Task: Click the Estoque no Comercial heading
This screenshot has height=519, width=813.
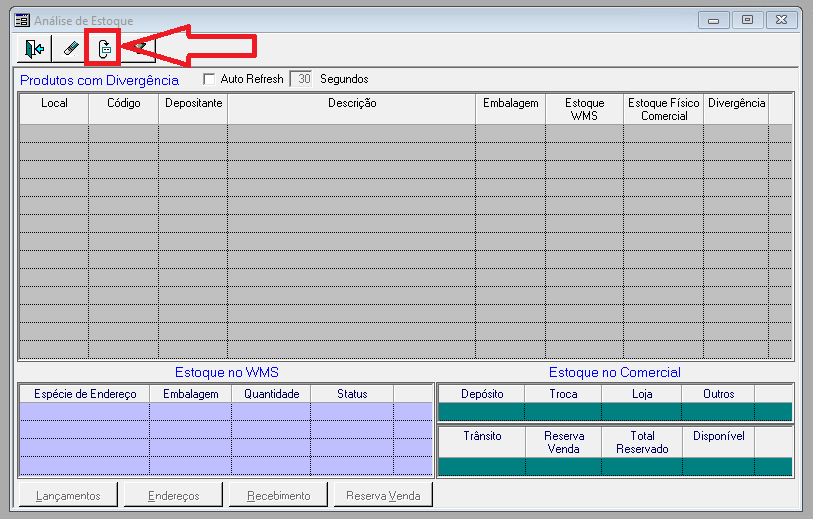Action: coord(614,372)
